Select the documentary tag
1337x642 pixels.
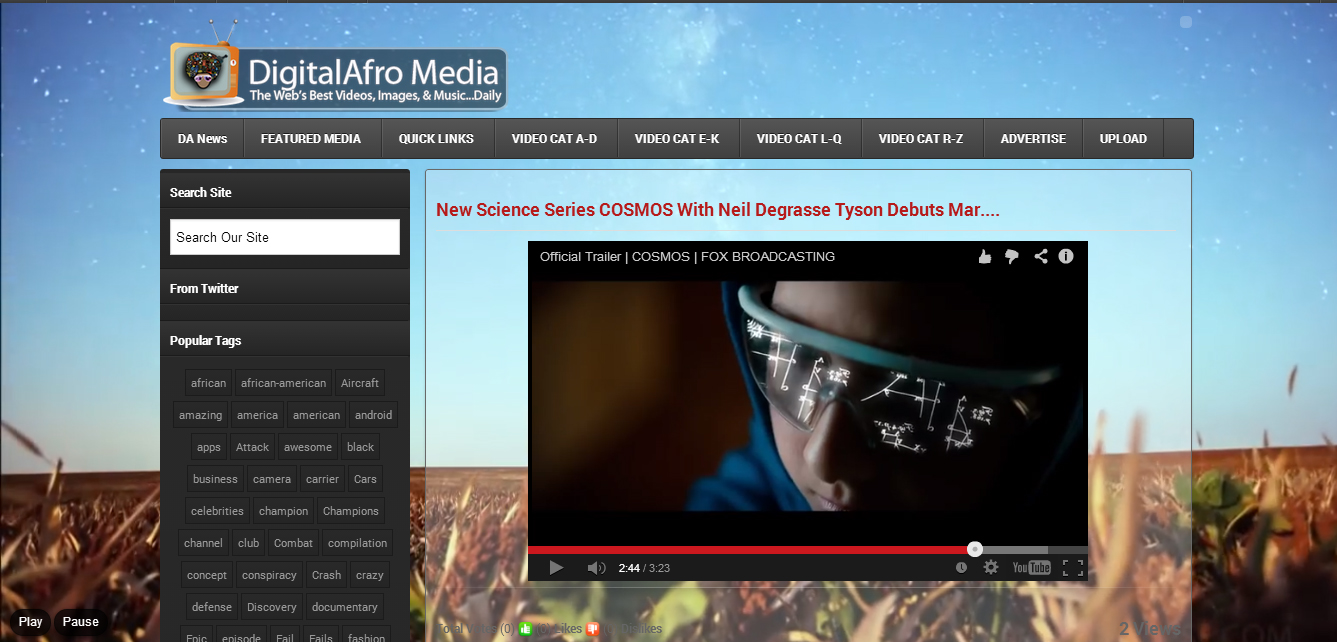coord(344,607)
